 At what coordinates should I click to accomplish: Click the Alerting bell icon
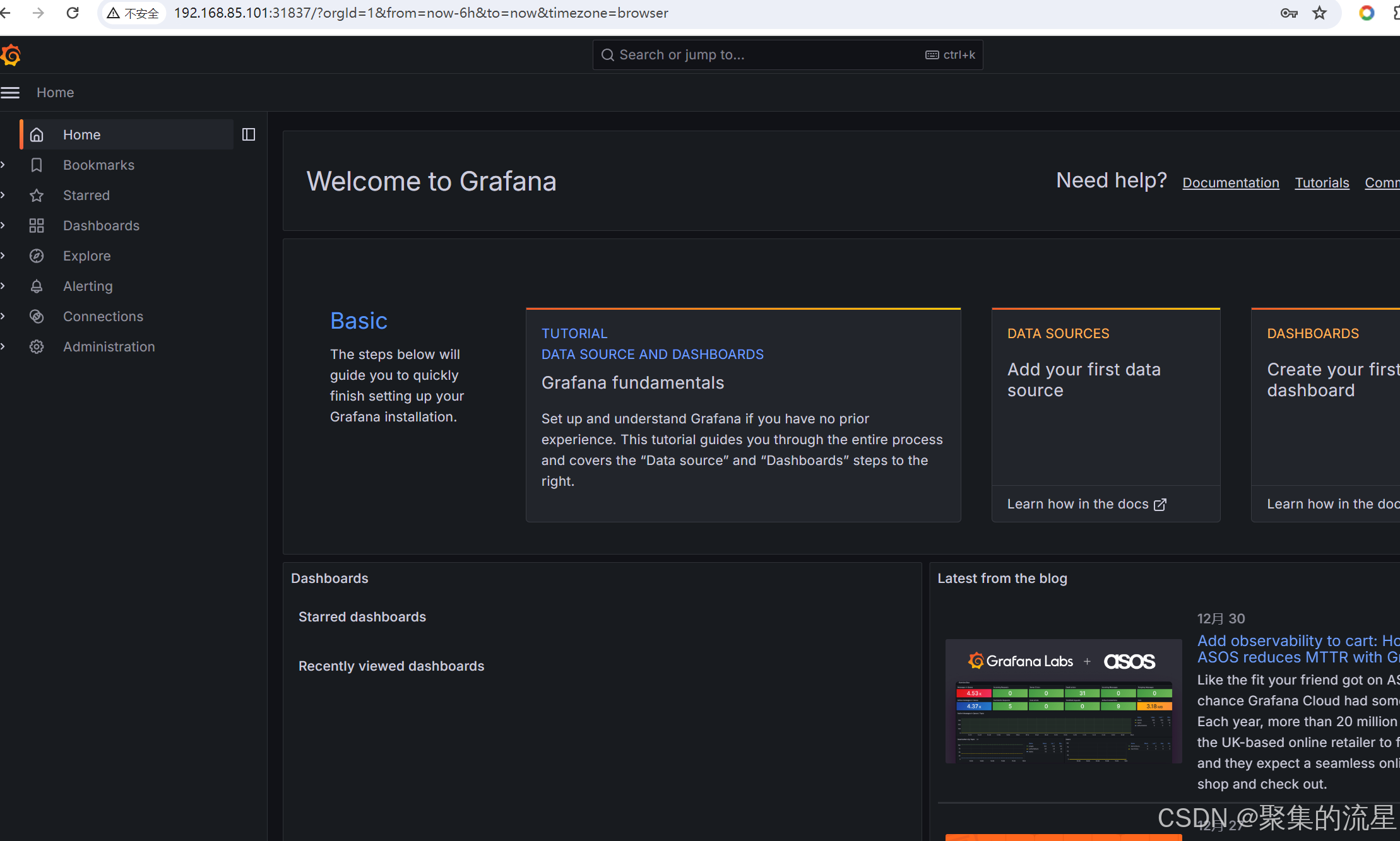[37, 286]
